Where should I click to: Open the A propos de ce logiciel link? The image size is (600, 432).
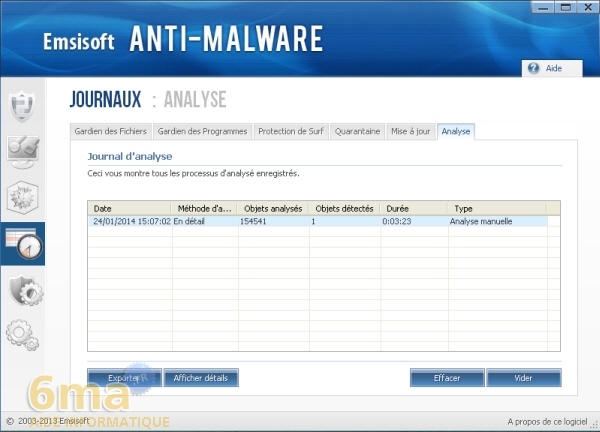(x=547, y=422)
